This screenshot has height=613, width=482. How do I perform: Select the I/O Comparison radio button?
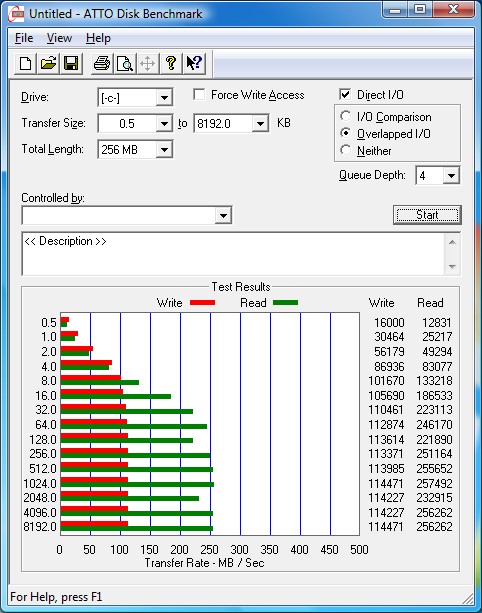(x=346, y=116)
